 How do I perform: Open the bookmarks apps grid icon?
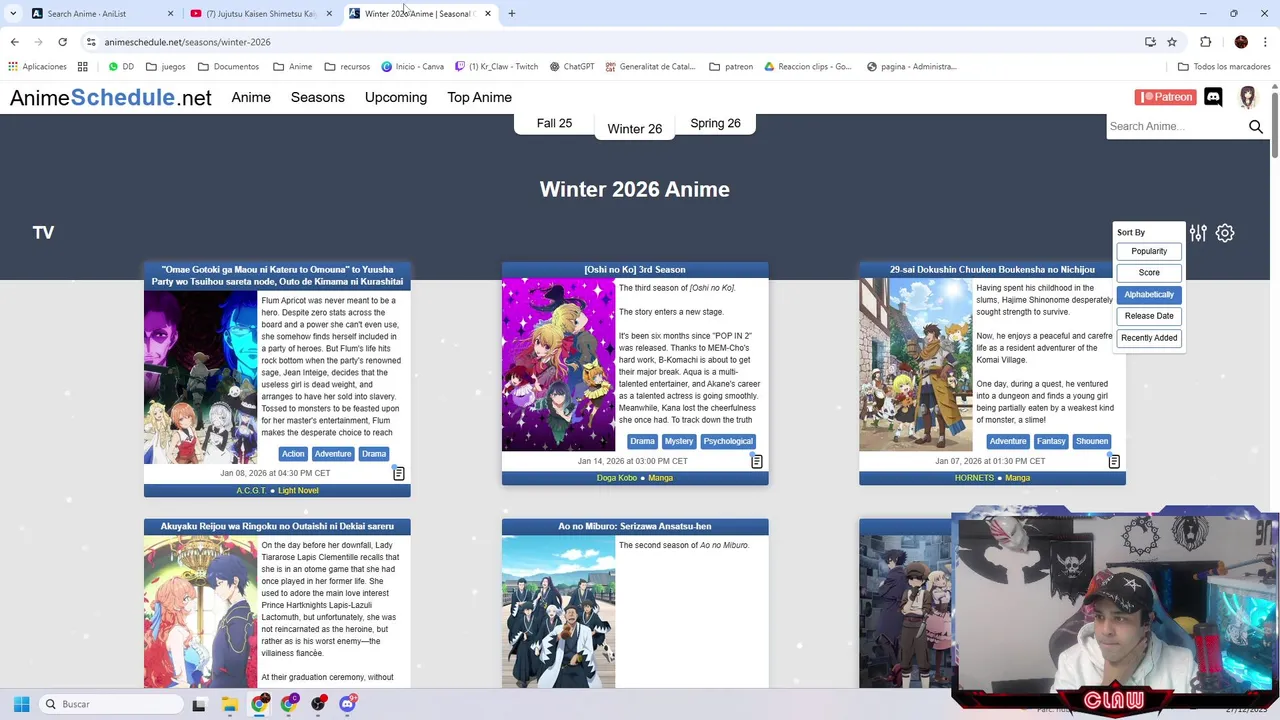[x=82, y=67]
